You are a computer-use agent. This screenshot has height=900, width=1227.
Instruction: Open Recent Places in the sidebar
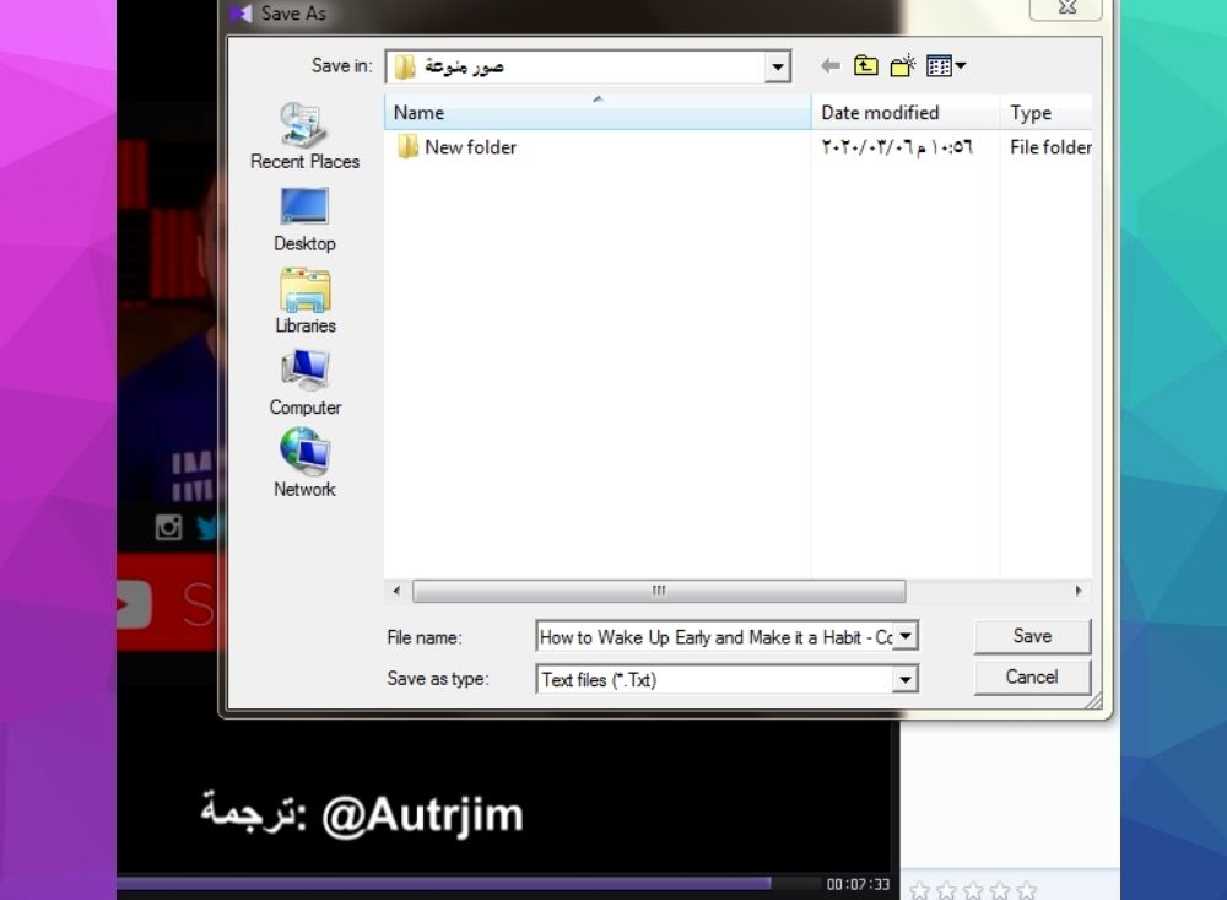(x=305, y=137)
